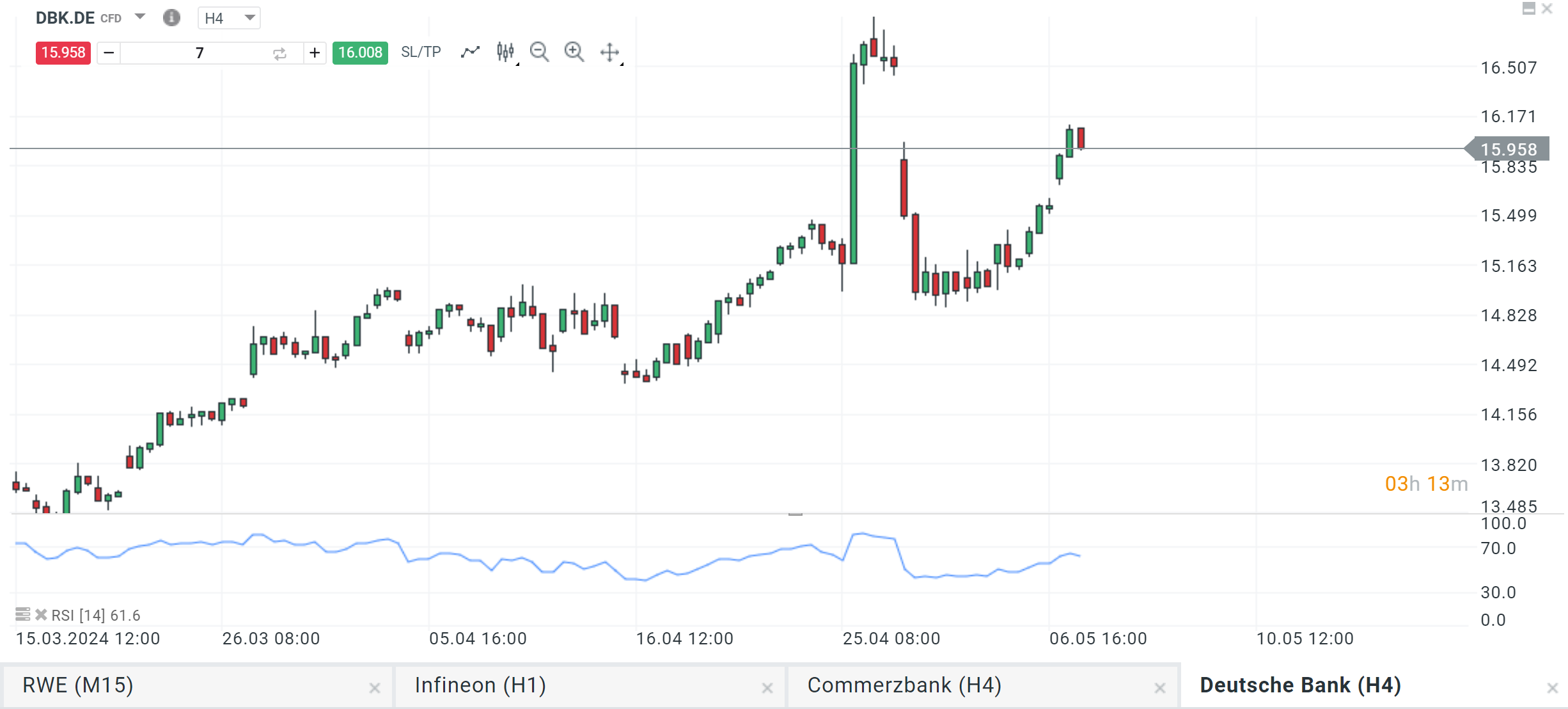This screenshot has height=709, width=1568.
Task: Open SL/TP settings
Action: (420, 52)
